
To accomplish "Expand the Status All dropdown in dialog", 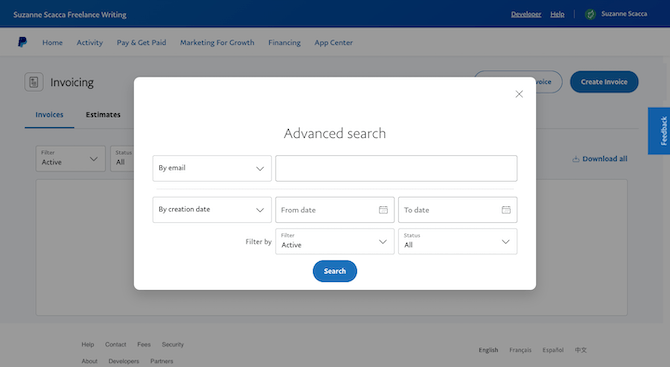I will (458, 241).
